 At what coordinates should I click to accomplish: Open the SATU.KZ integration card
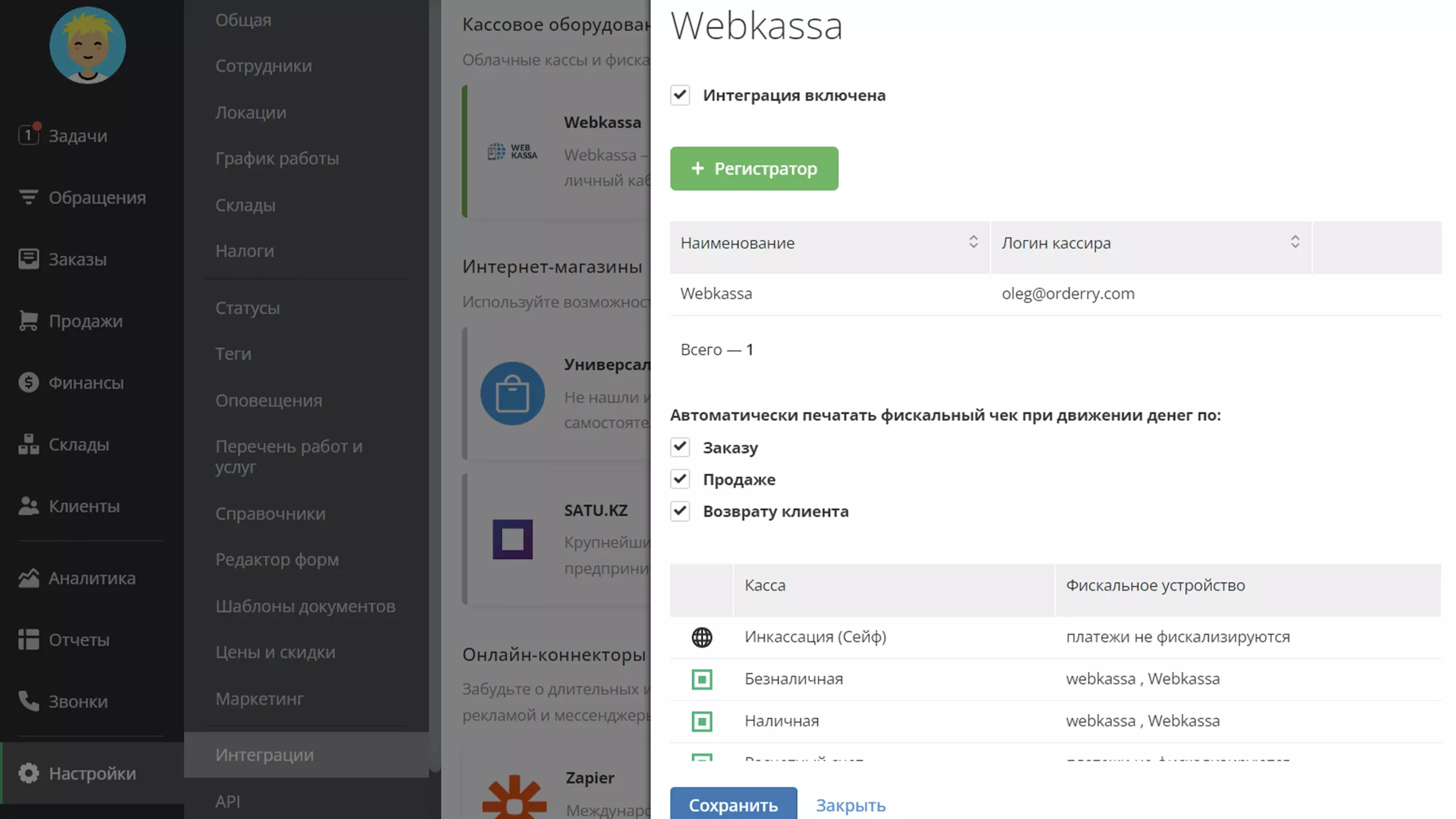tap(557, 539)
